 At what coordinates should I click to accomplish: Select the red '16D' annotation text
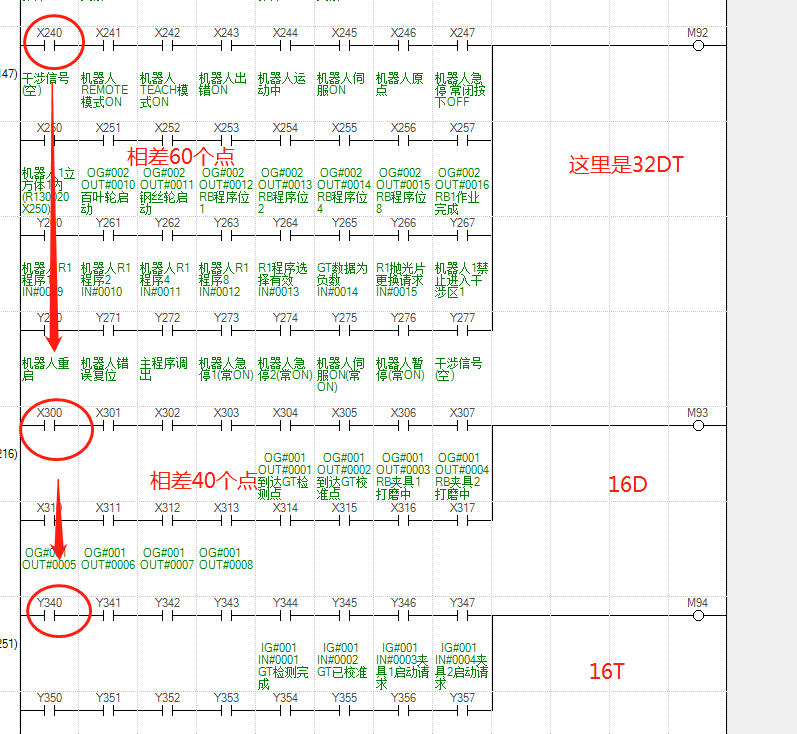click(x=628, y=485)
